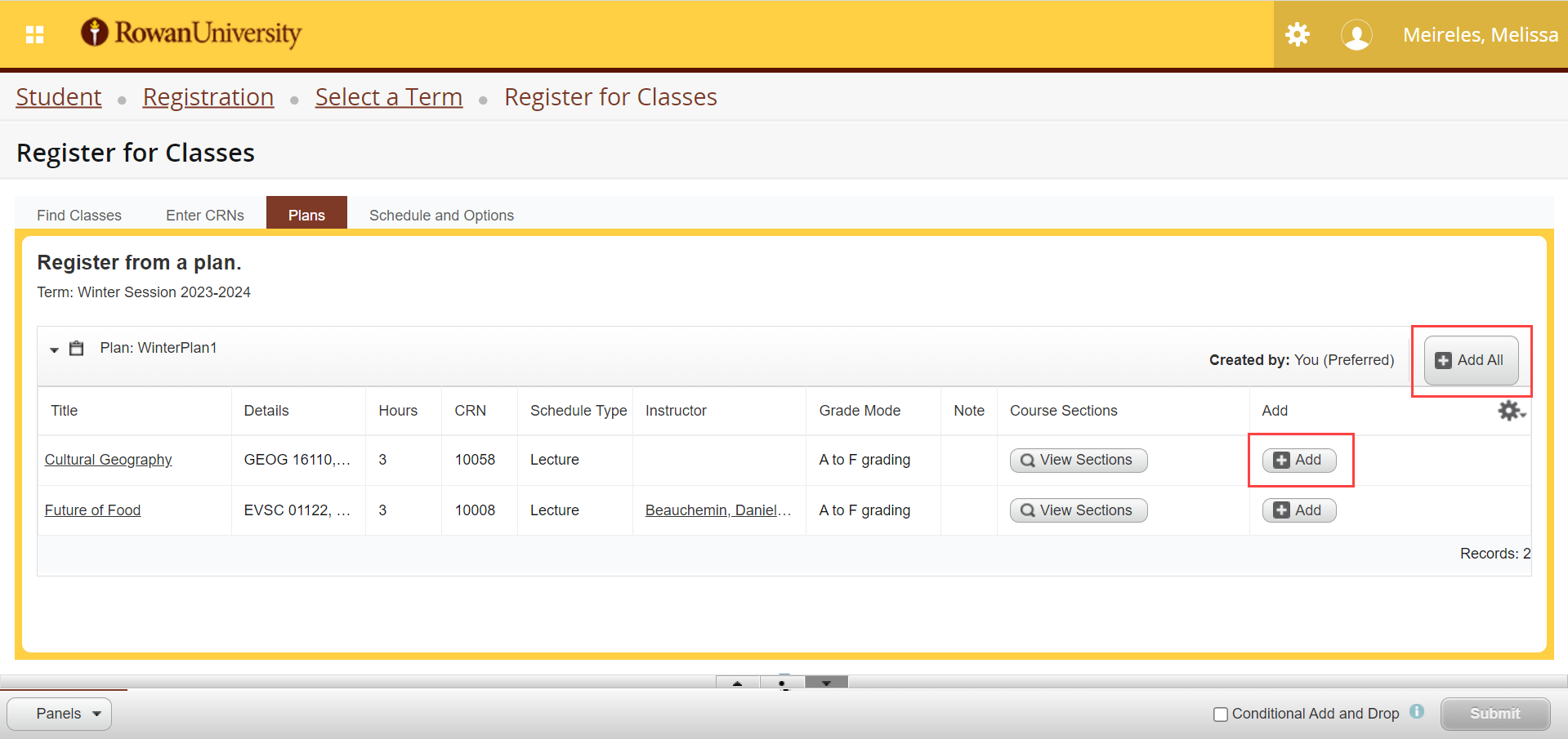This screenshot has height=739, width=1568.
Task: View Sections for Future of Food
Action: [x=1078, y=510]
